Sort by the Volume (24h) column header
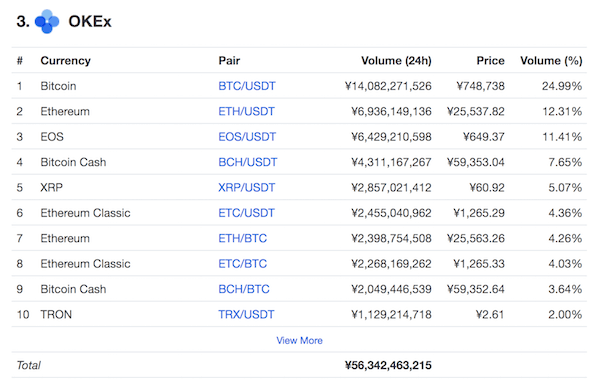Viewport: 600px width, 387px height. 396,60
